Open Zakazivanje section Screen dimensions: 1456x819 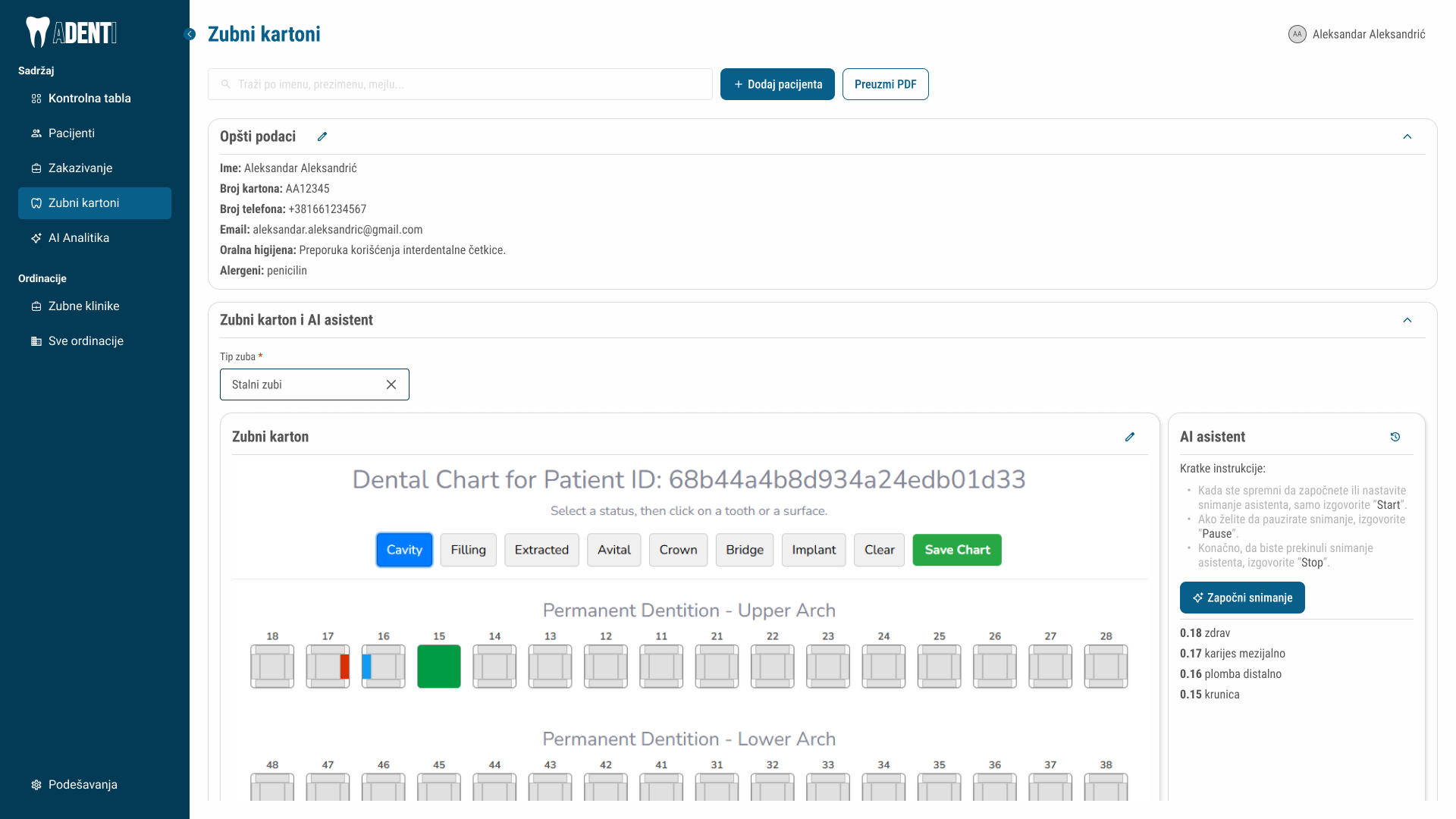pyautogui.click(x=95, y=168)
